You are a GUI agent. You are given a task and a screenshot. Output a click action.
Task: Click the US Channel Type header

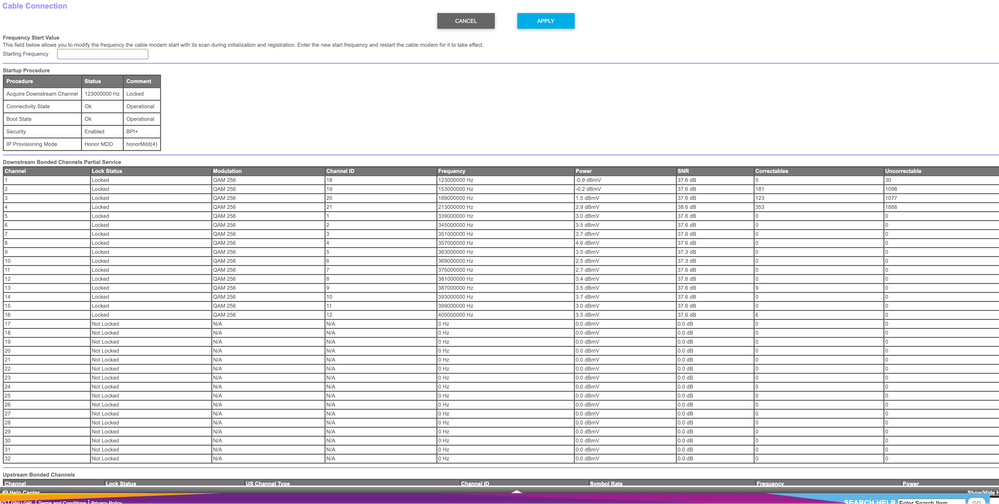point(268,484)
